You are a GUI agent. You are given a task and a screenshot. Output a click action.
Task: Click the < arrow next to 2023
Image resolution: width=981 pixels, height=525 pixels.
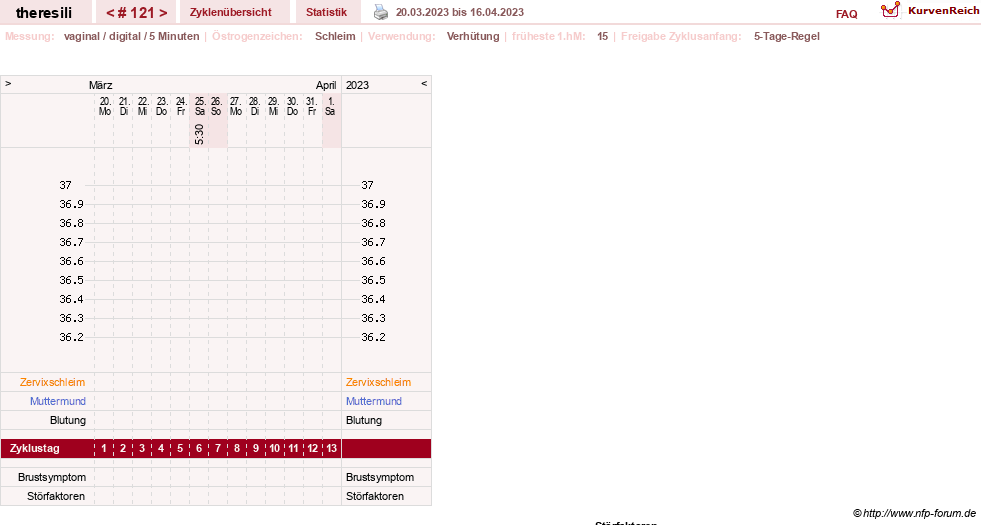click(424, 83)
